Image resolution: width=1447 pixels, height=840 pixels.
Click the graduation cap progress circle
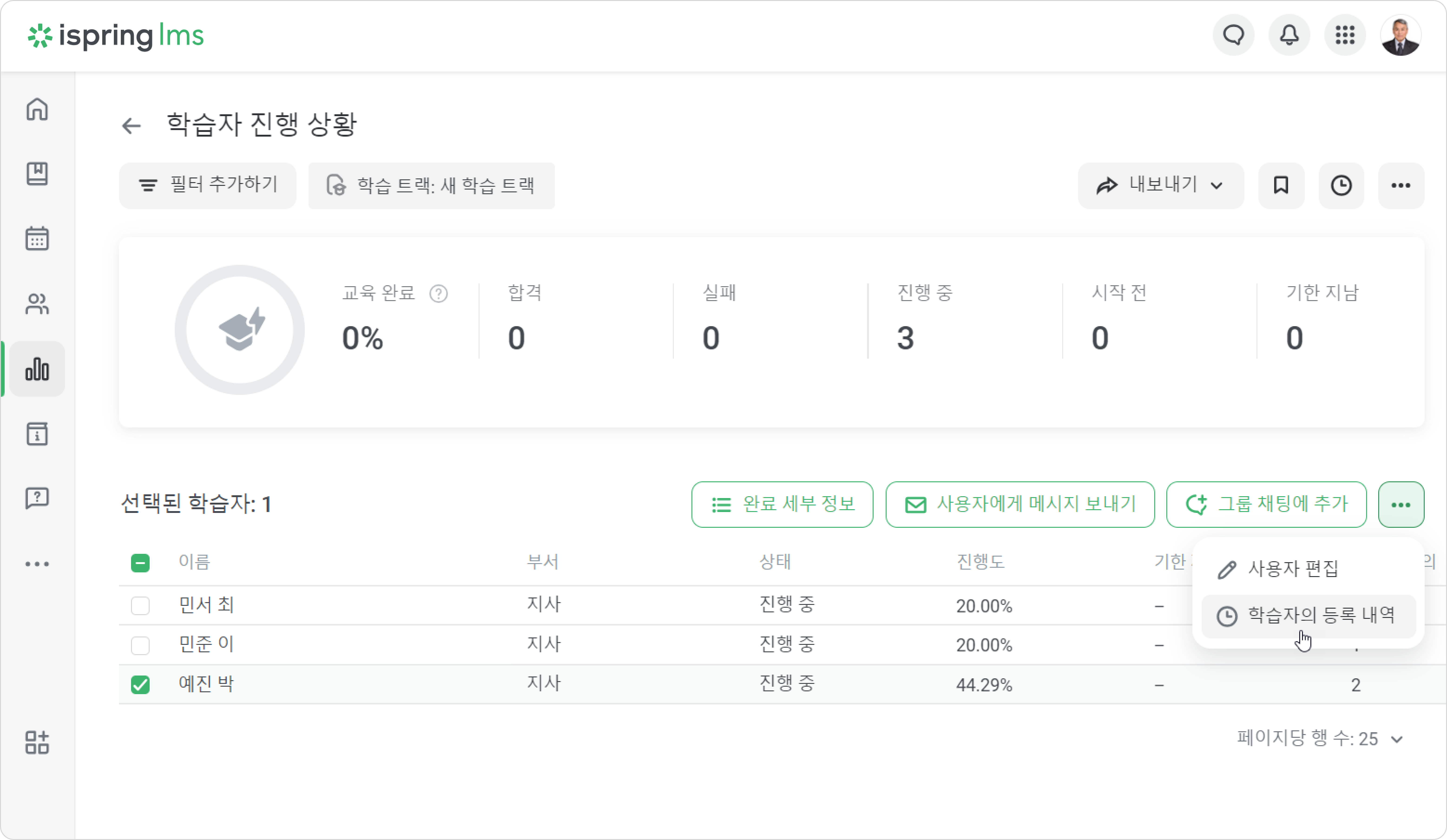point(240,330)
